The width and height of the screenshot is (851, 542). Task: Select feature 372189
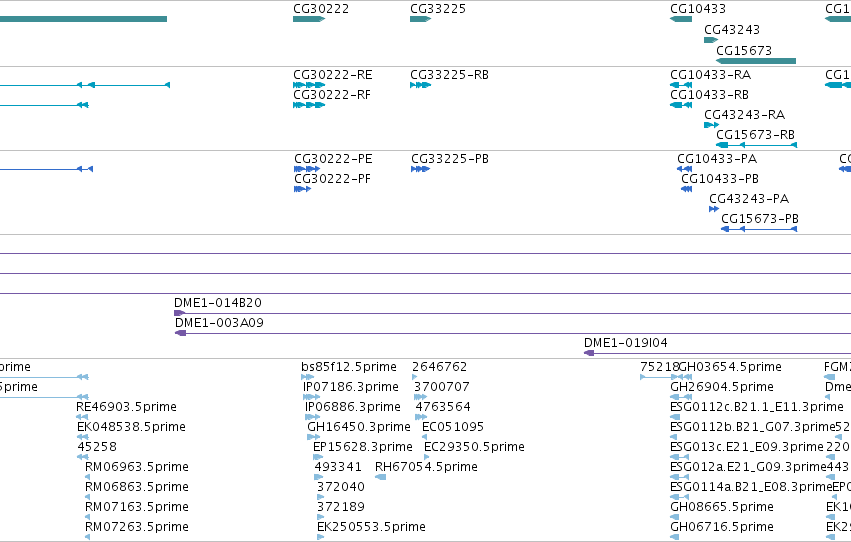tap(341, 507)
